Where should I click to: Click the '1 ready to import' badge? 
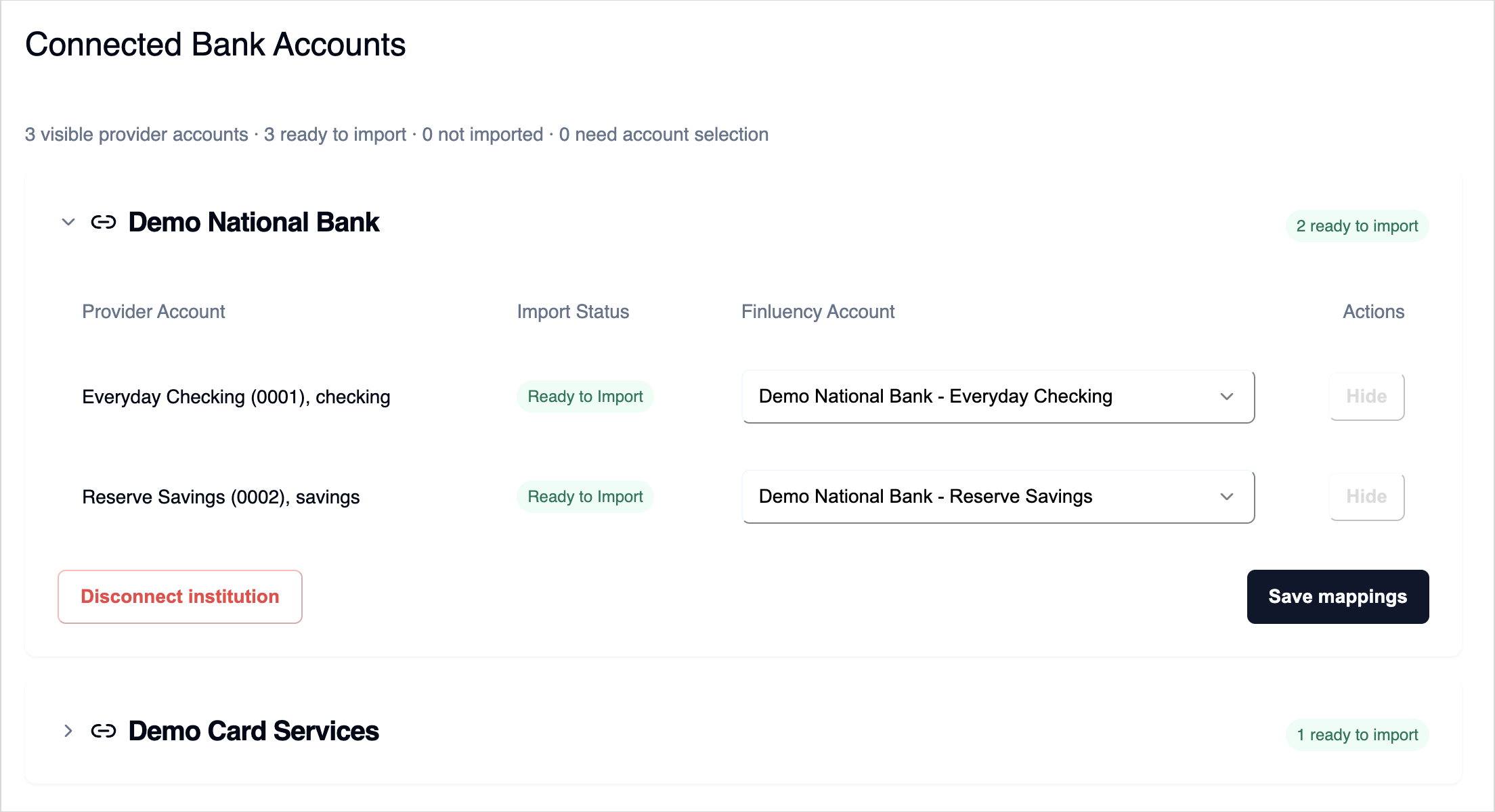[1357, 735]
